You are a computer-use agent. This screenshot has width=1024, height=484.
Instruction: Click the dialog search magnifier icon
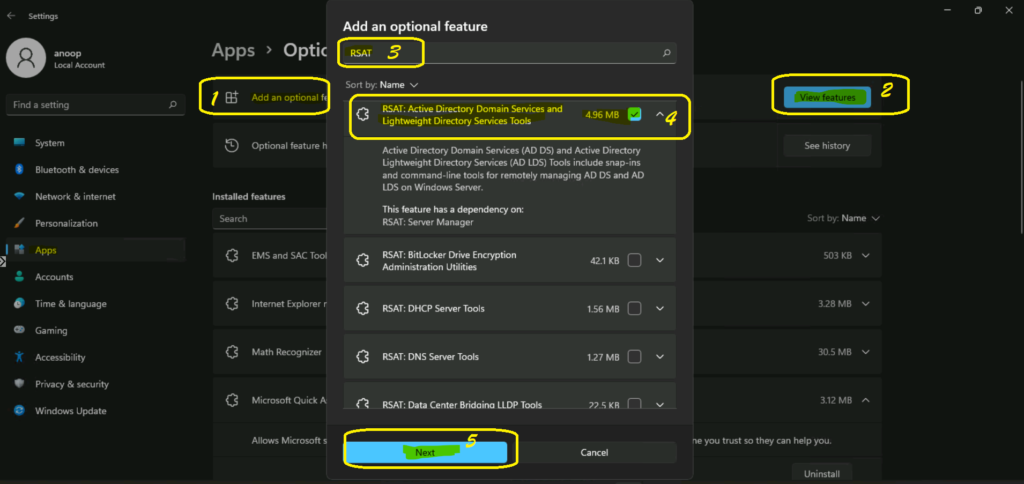click(666, 53)
